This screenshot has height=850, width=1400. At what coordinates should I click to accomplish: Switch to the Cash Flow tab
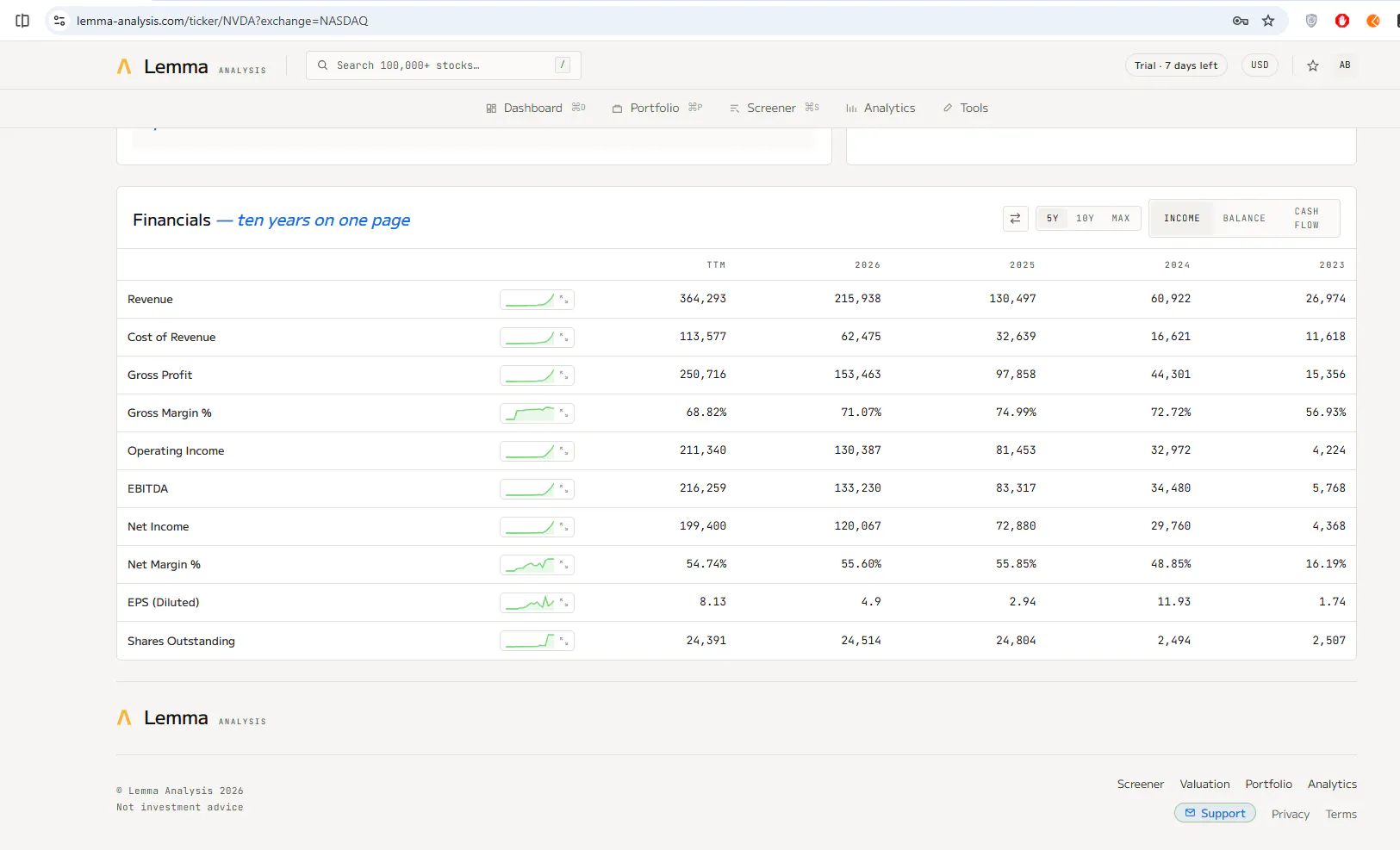[1306, 219]
